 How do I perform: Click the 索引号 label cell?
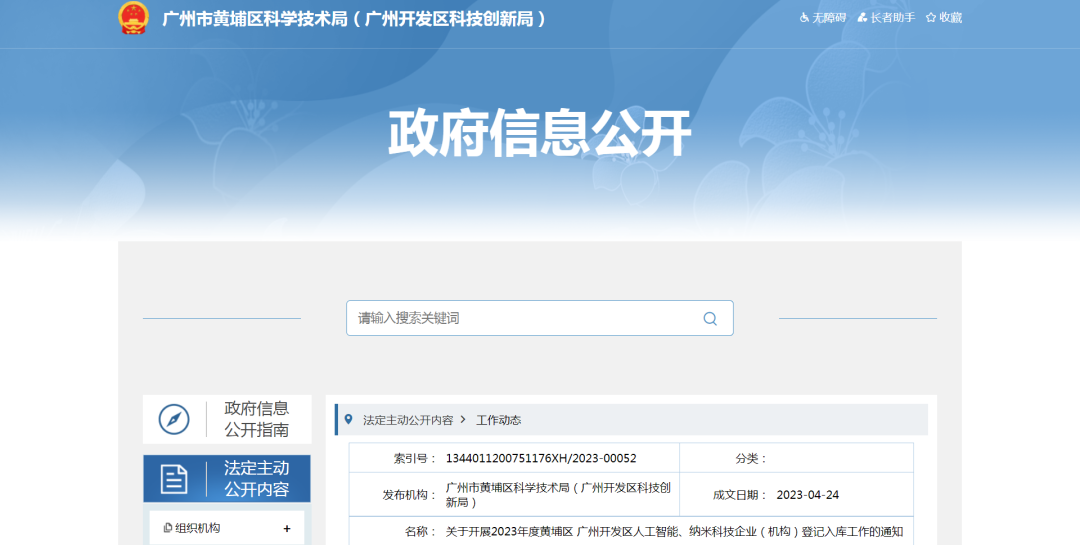click(415, 458)
